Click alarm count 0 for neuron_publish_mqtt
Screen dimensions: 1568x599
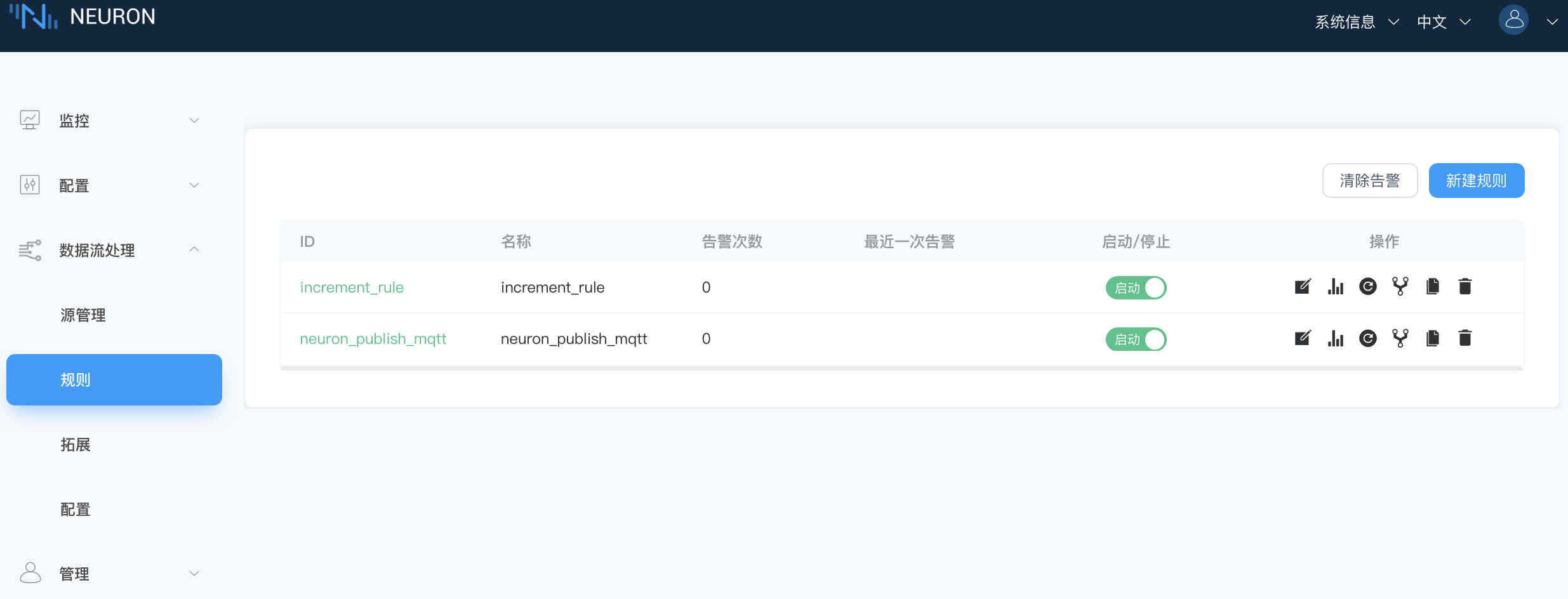[706, 339]
